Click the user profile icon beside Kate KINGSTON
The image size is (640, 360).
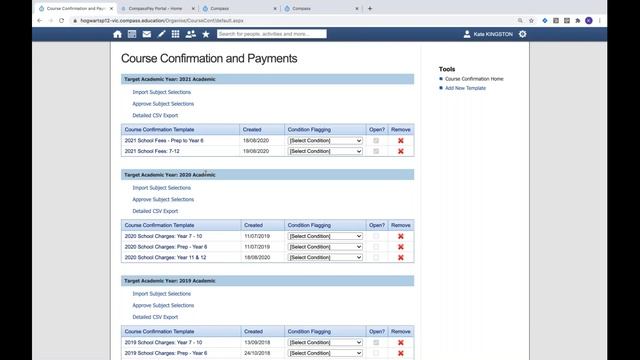click(467, 34)
